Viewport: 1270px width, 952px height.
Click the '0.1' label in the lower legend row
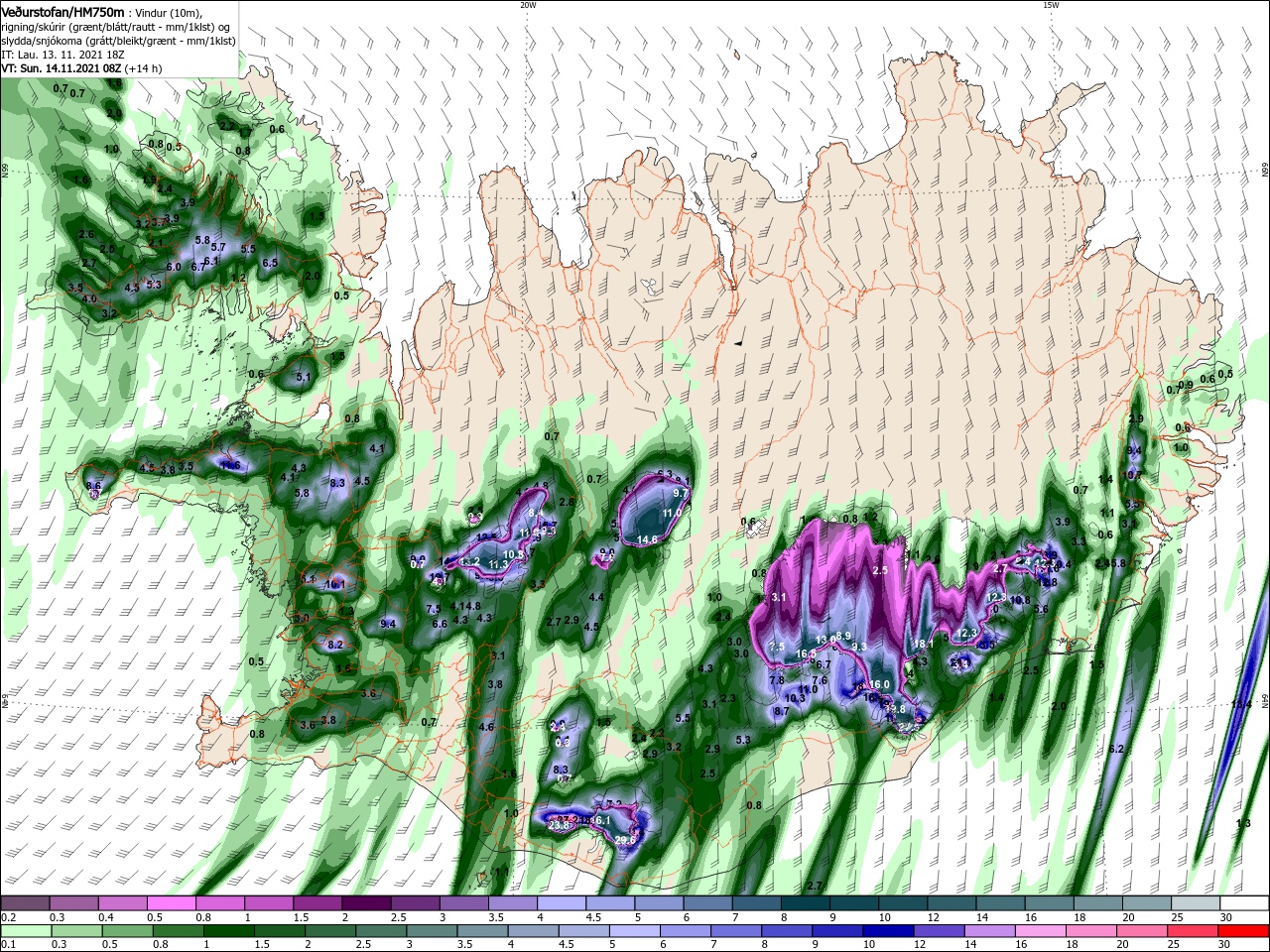click(9, 945)
